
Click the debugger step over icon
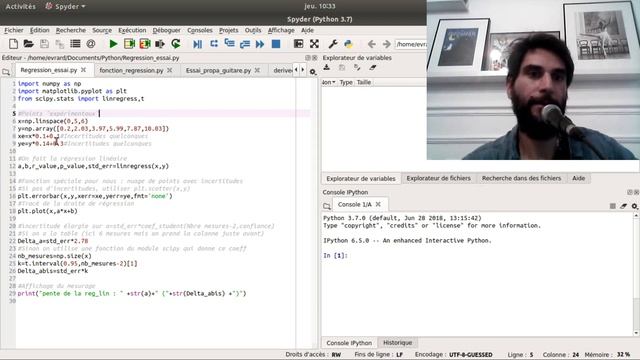(x=213, y=44)
